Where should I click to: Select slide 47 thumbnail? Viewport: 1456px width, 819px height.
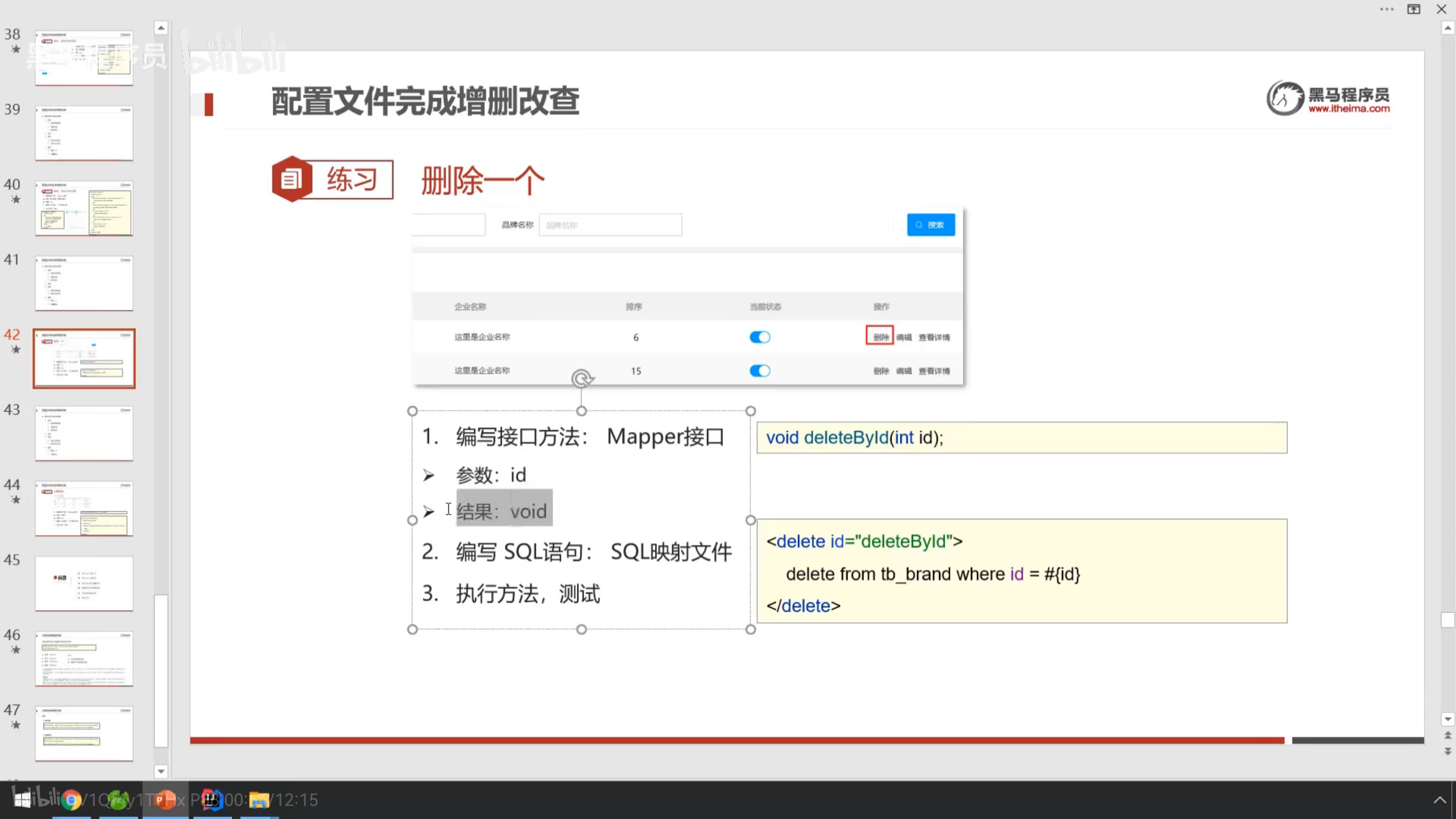pos(84,734)
